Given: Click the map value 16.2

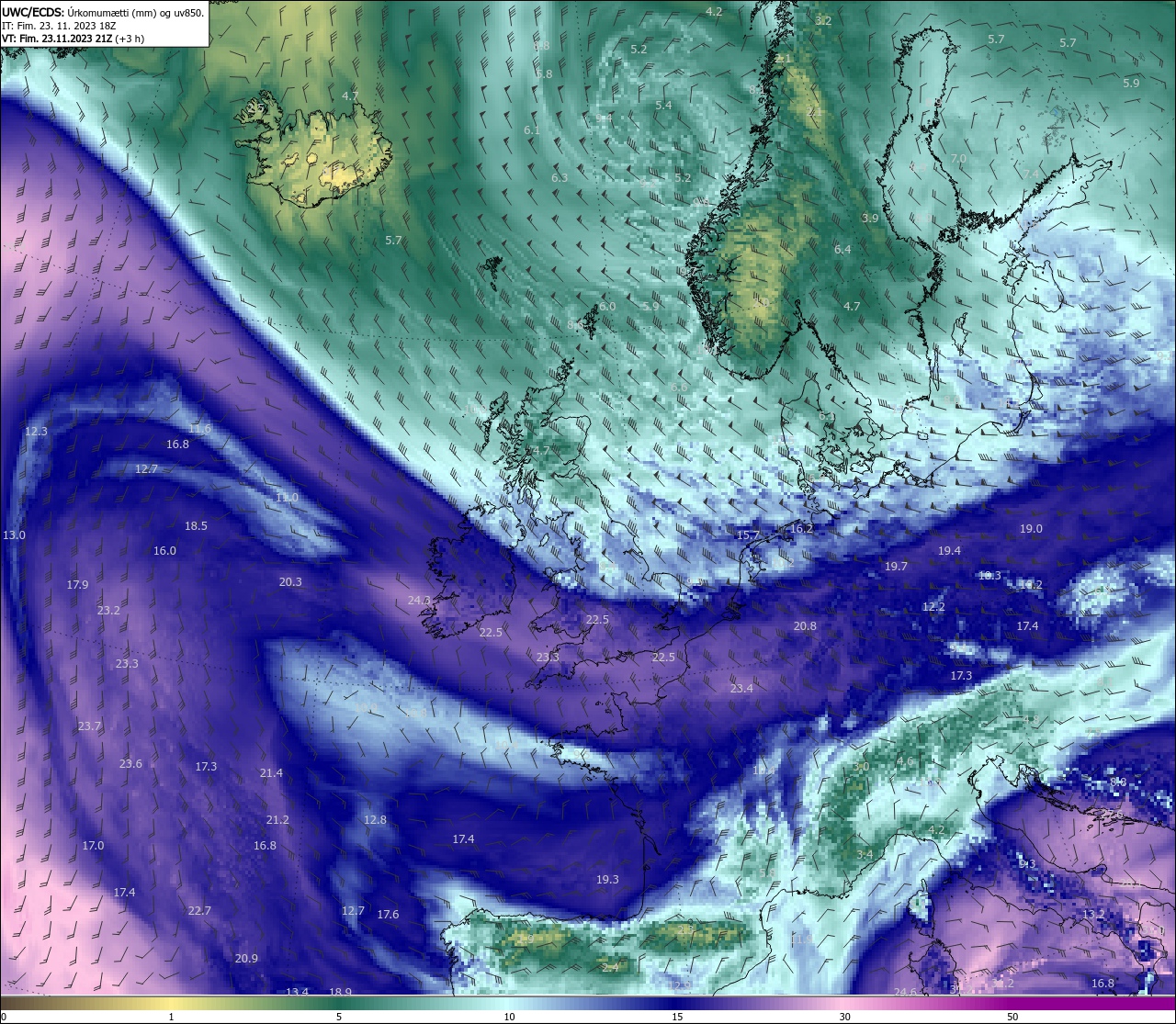Looking at the screenshot, I should click(801, 528).
